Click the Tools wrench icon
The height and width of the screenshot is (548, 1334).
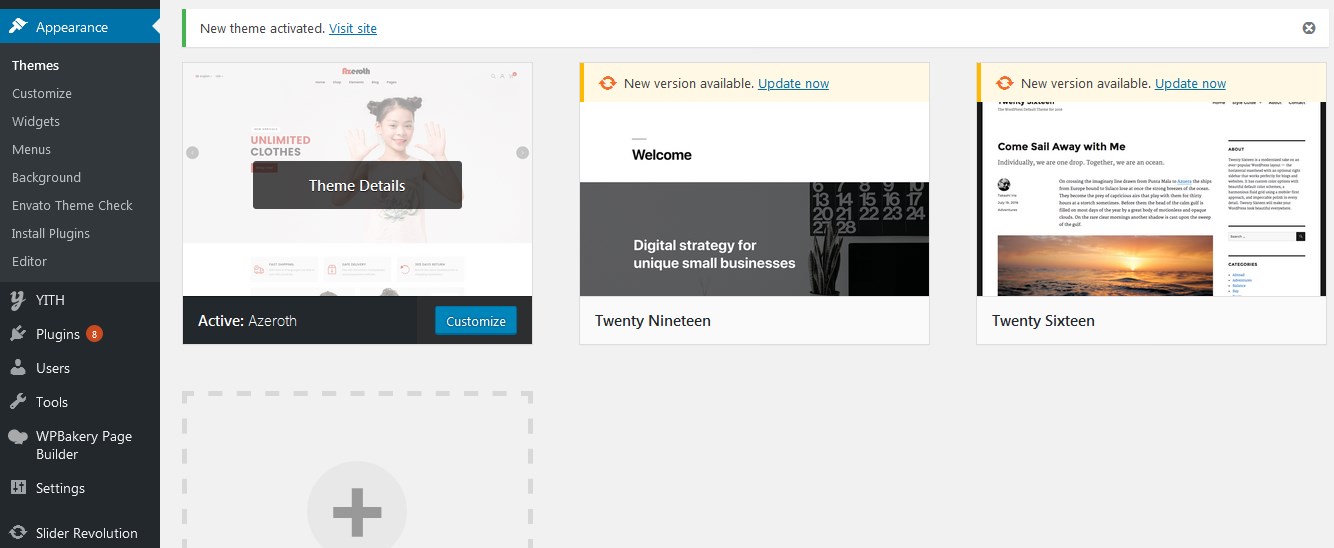point(18,402)
